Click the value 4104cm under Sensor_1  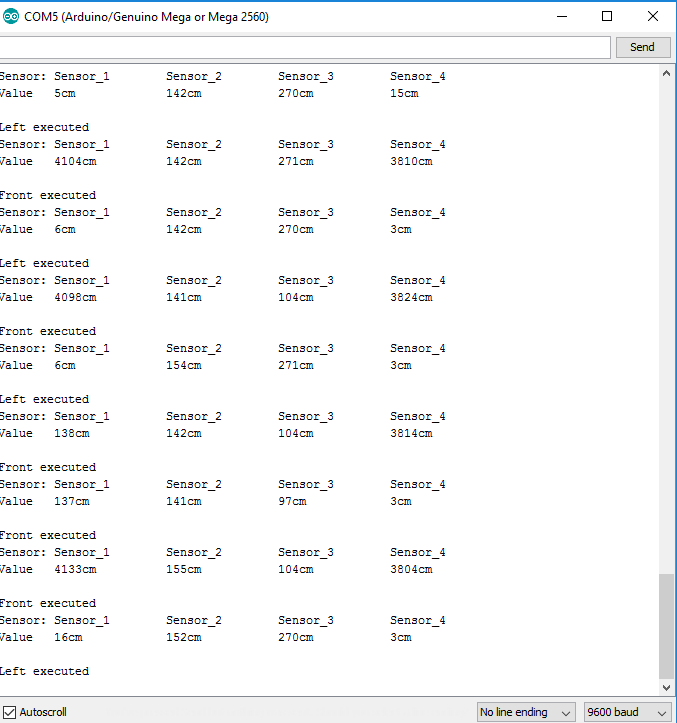click(x=75, y=161)
